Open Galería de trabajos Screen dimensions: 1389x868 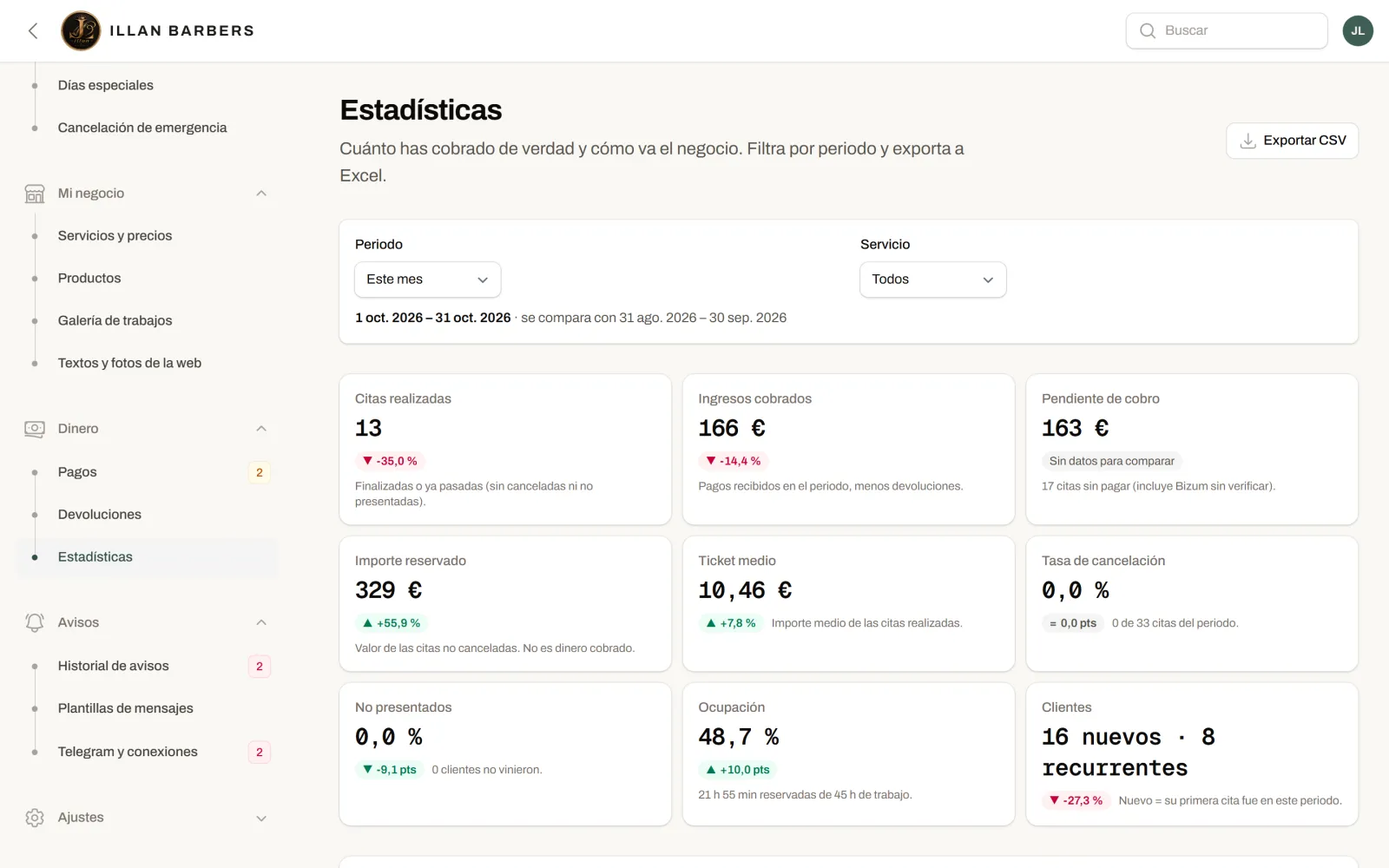(x=115, y=321)
